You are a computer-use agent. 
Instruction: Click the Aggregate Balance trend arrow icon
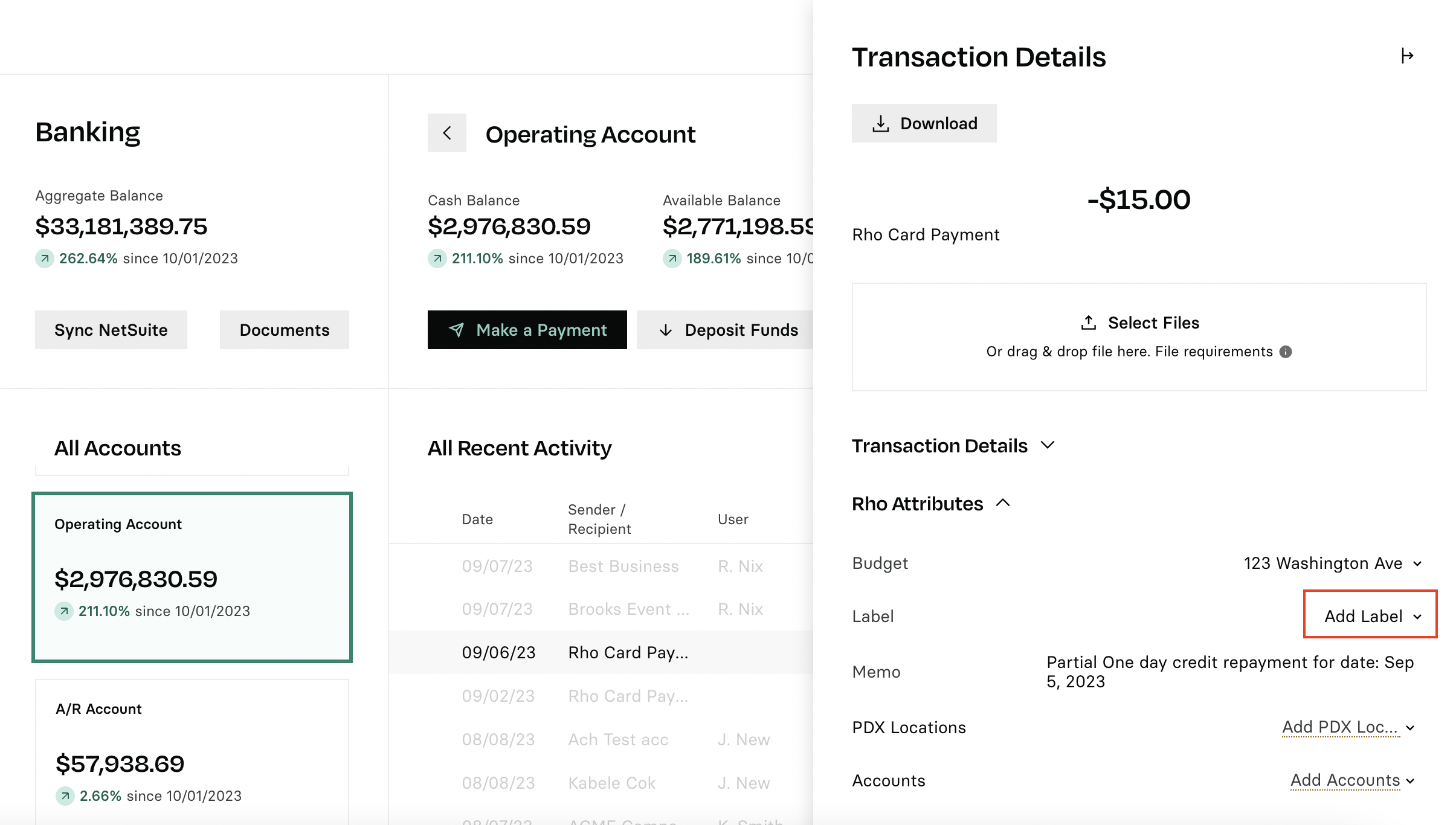pos(44,258)
